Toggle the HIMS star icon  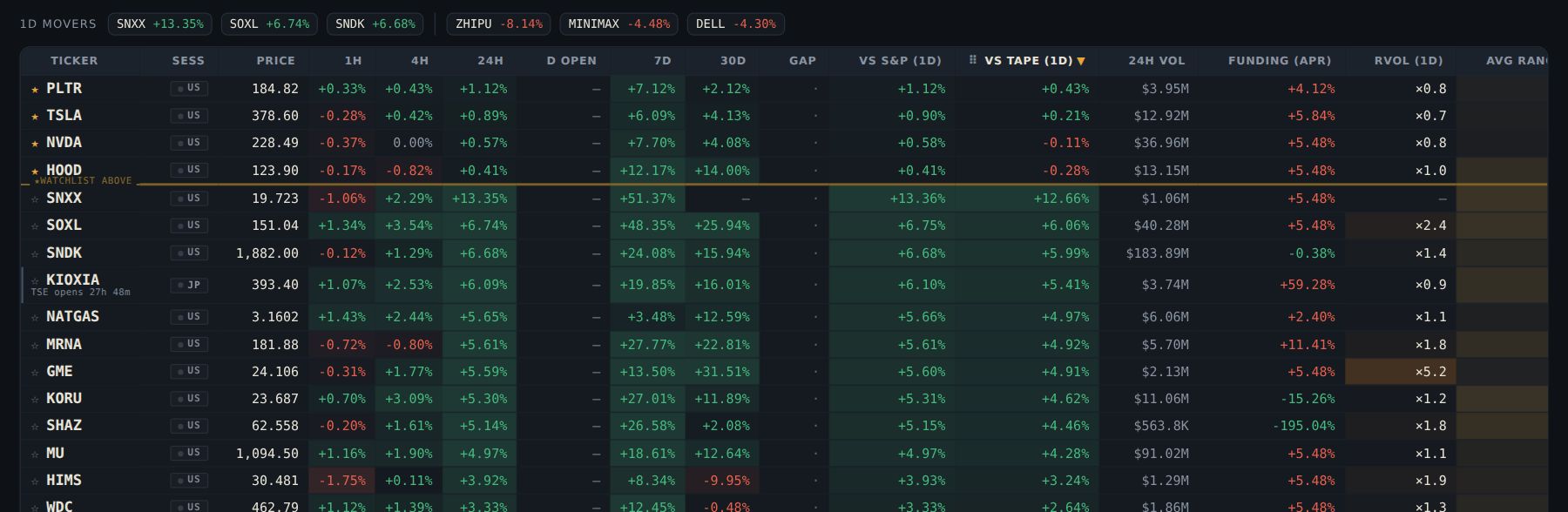[35, 481]
